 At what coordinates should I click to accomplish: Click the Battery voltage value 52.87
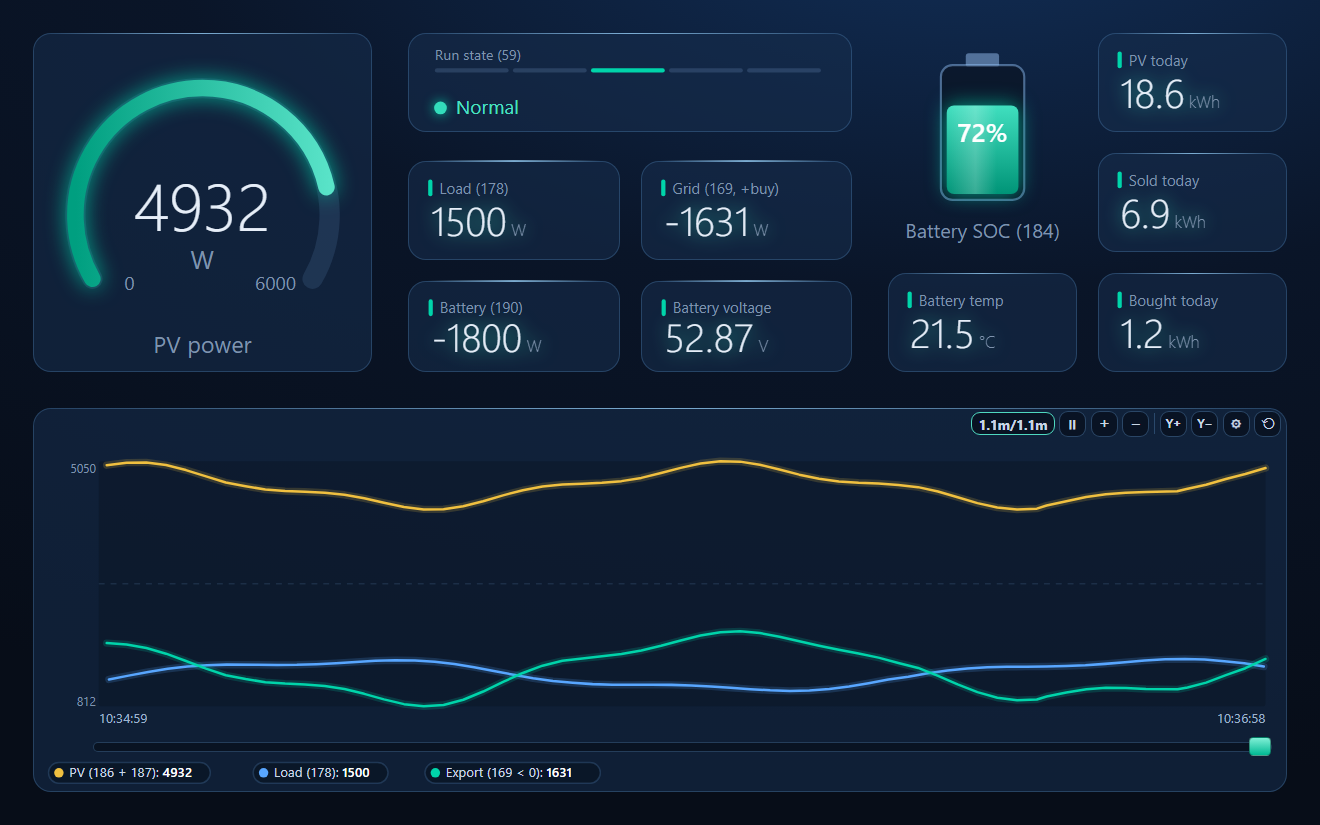click(x=709, y=338)
